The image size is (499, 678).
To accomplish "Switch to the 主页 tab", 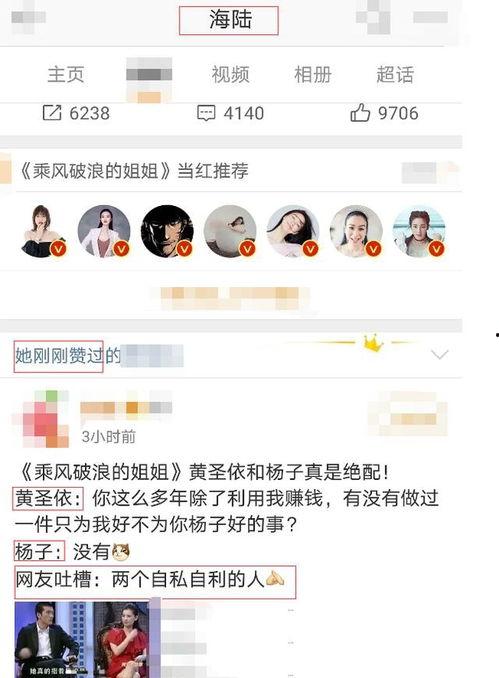I will 66,74.
